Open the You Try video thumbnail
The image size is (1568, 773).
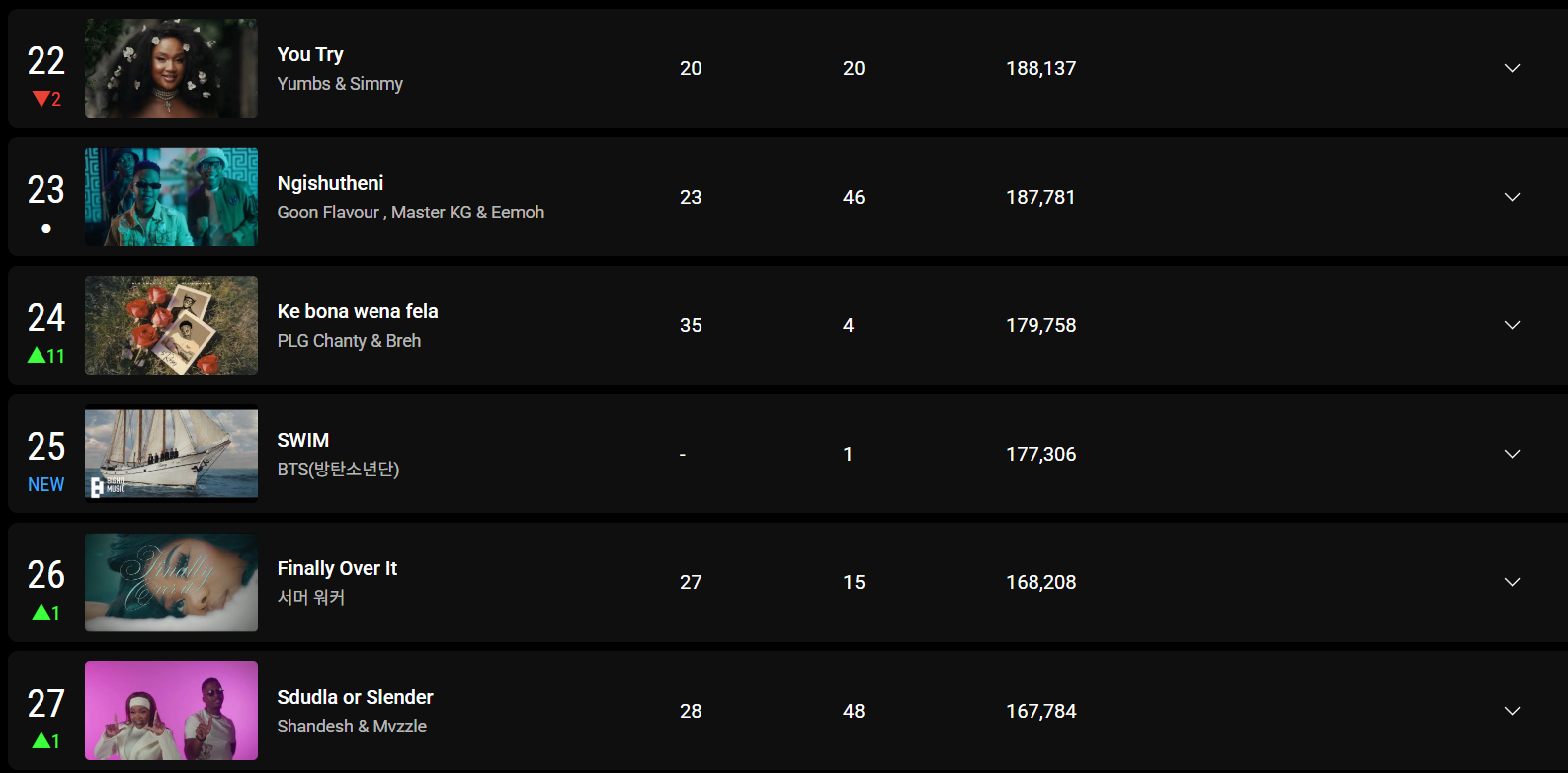coord(171,68)
